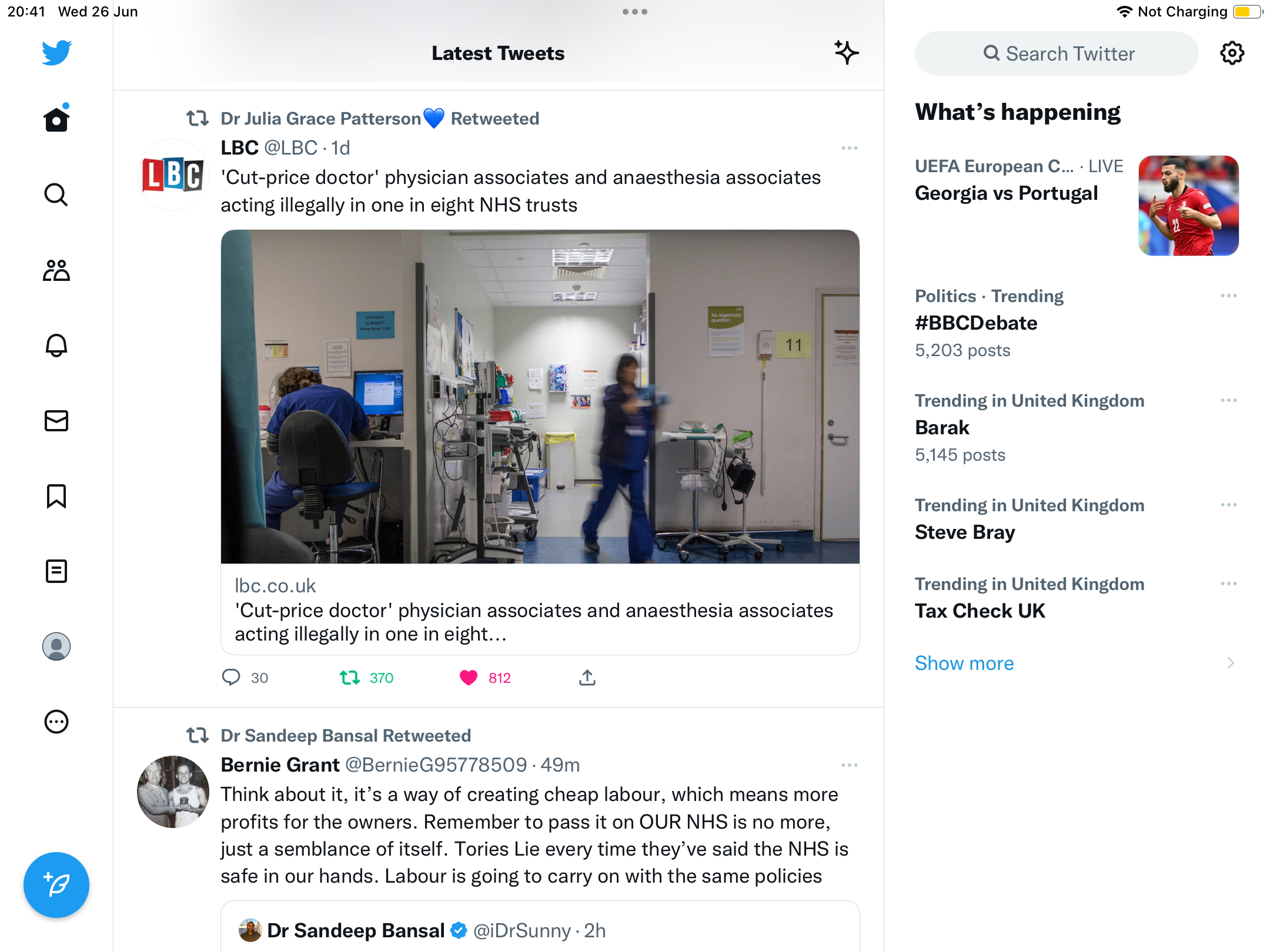Compose a new tweet

56,885
